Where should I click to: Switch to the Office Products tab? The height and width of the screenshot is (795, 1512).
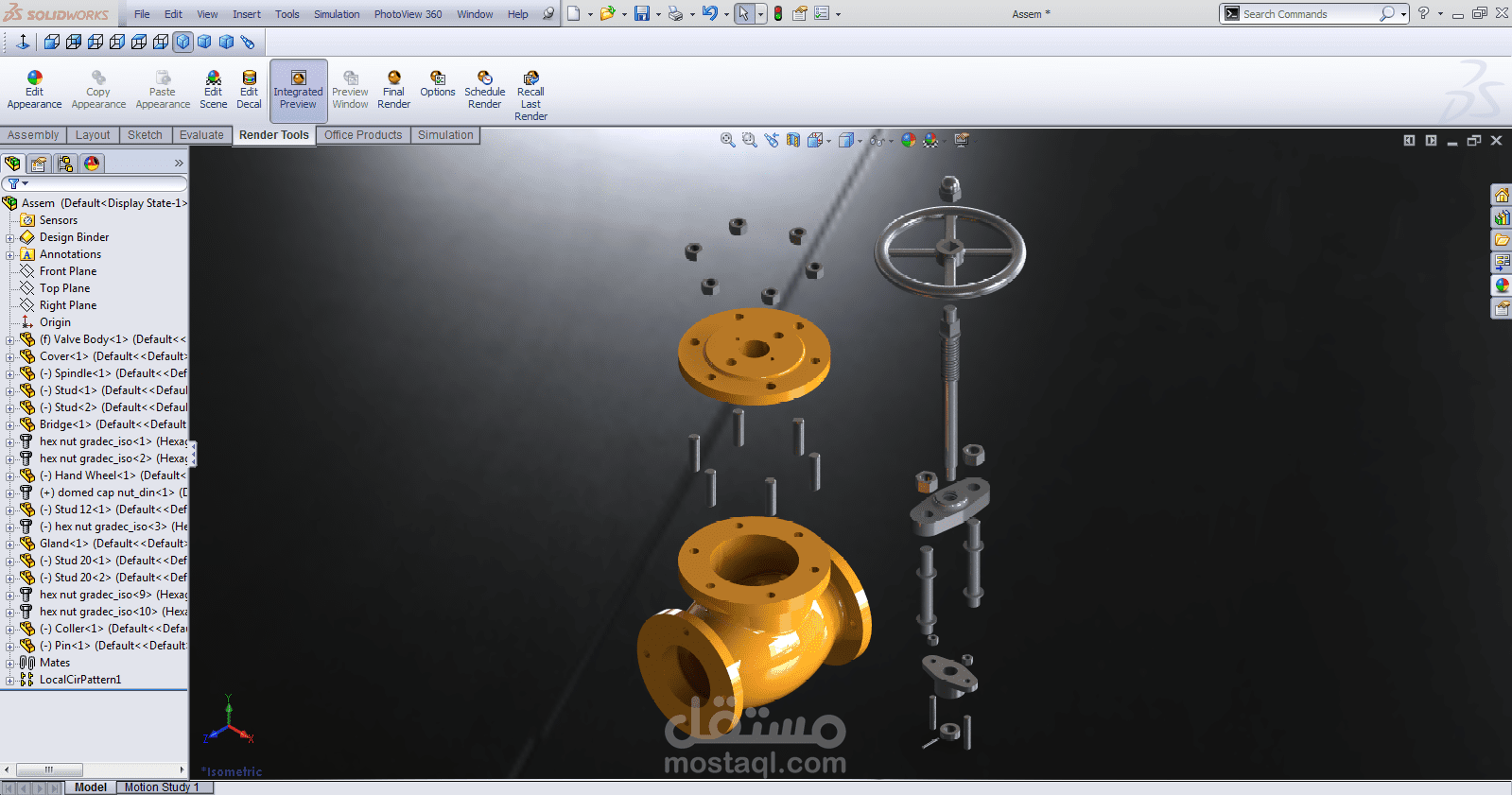(363, 135)
